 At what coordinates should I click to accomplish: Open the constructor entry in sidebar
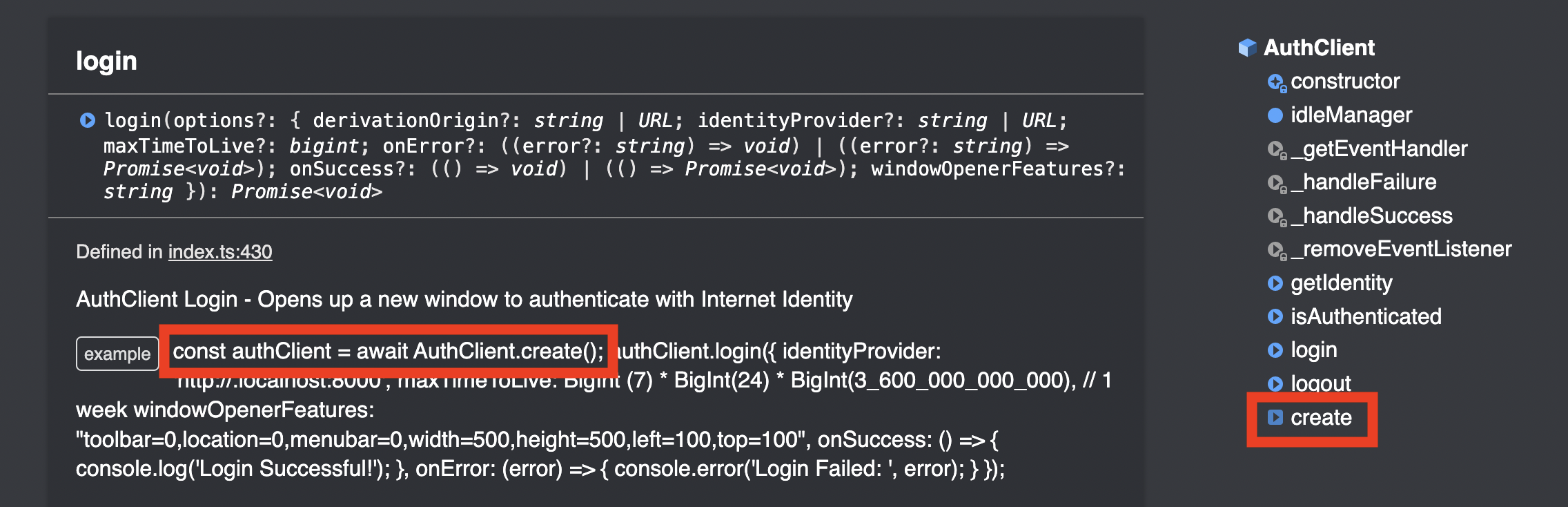(1345, 82)
